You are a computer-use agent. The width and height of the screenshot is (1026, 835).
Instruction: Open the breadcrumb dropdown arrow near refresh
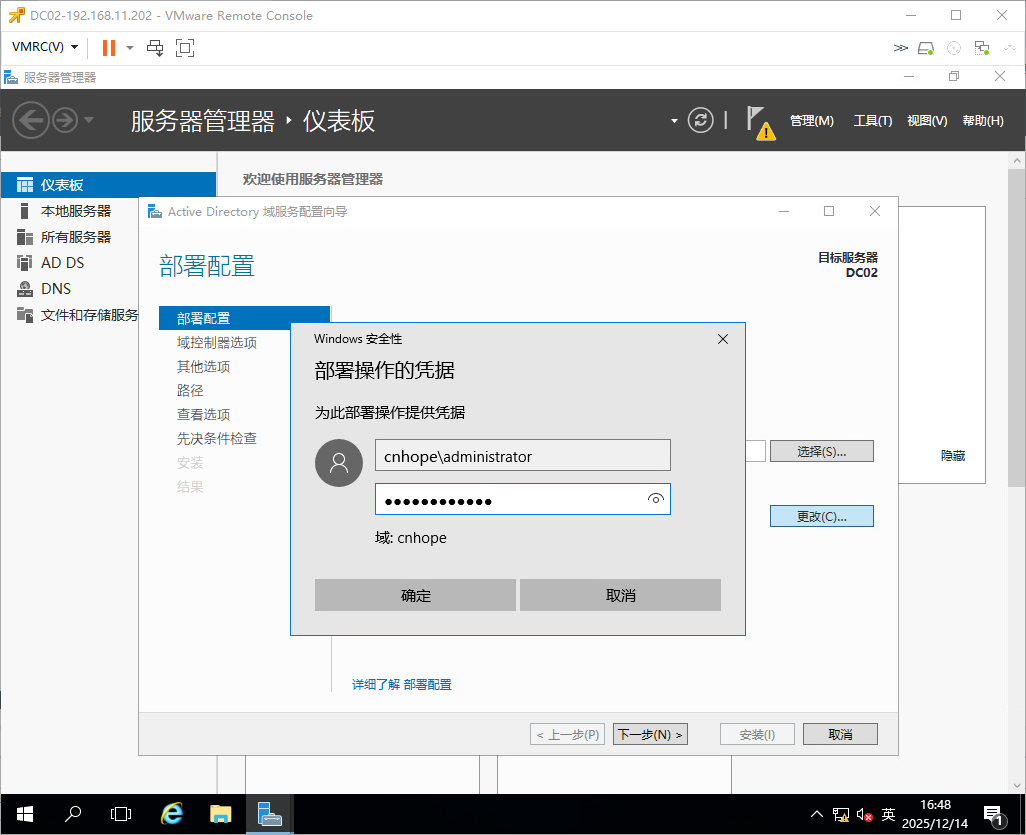pos(674,121)
